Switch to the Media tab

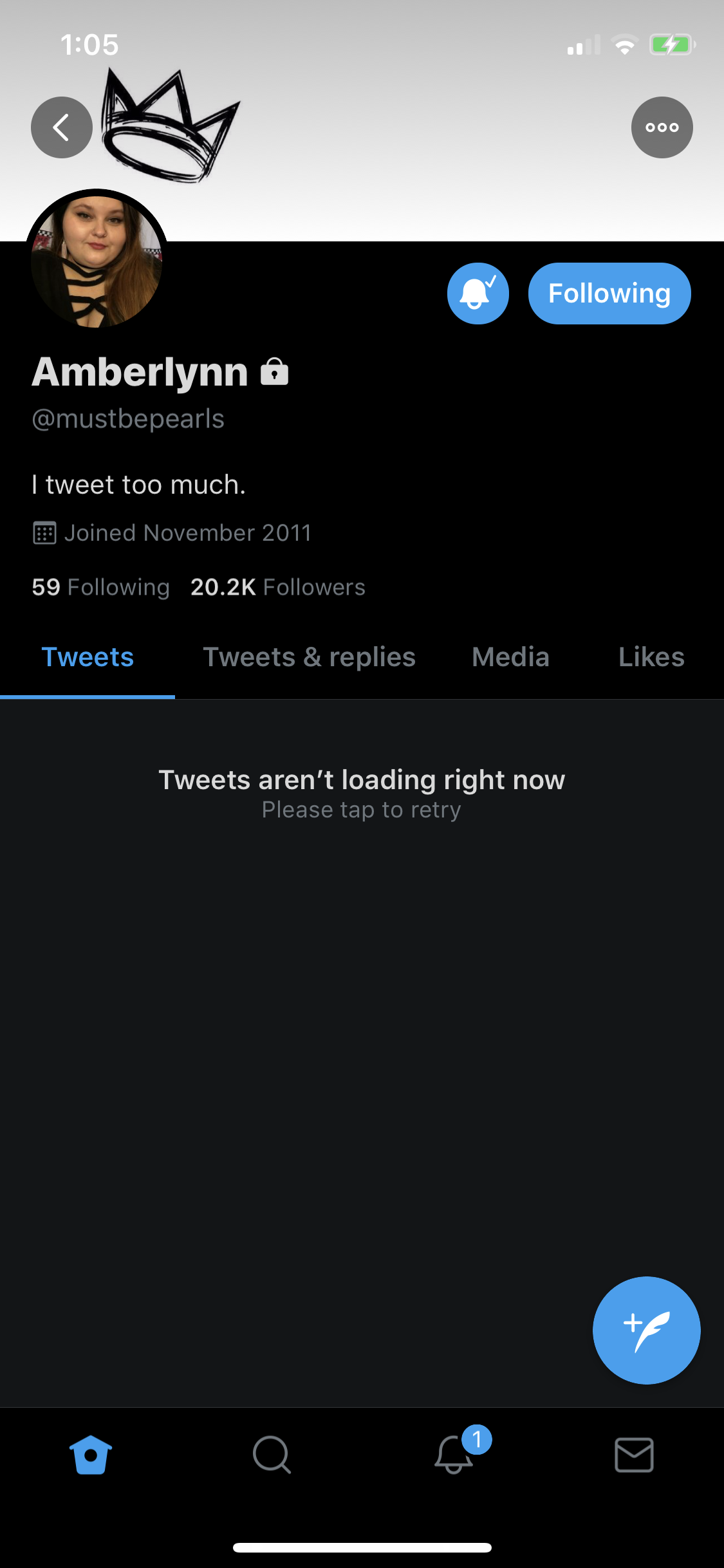tap(511, 658)
